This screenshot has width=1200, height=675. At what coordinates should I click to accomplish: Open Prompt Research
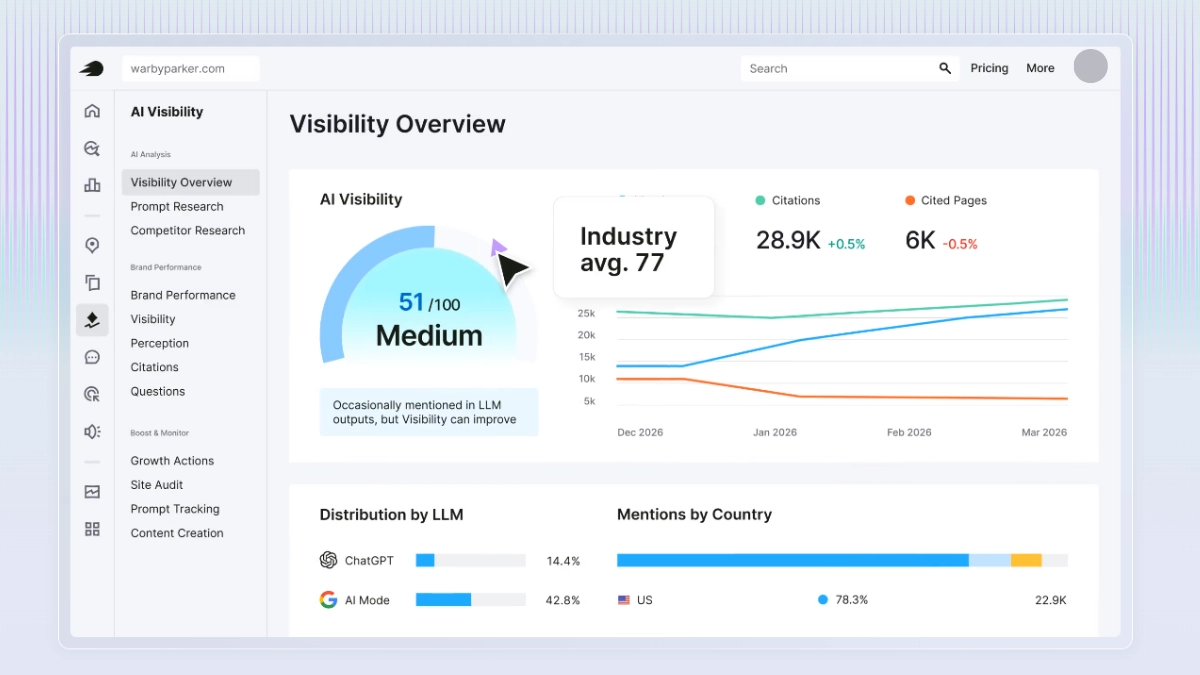[177, 206]
